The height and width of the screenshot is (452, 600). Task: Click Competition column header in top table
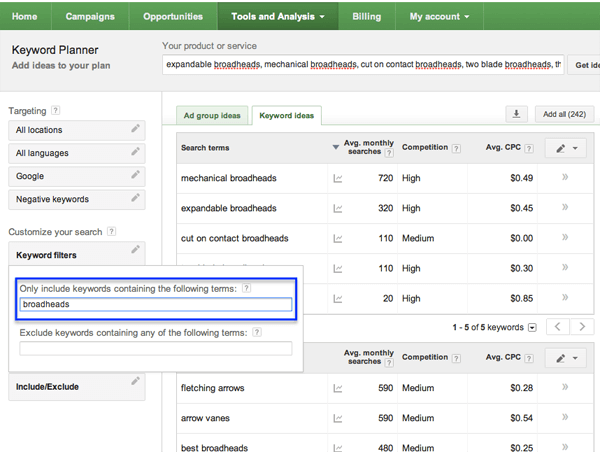(425, 147)
